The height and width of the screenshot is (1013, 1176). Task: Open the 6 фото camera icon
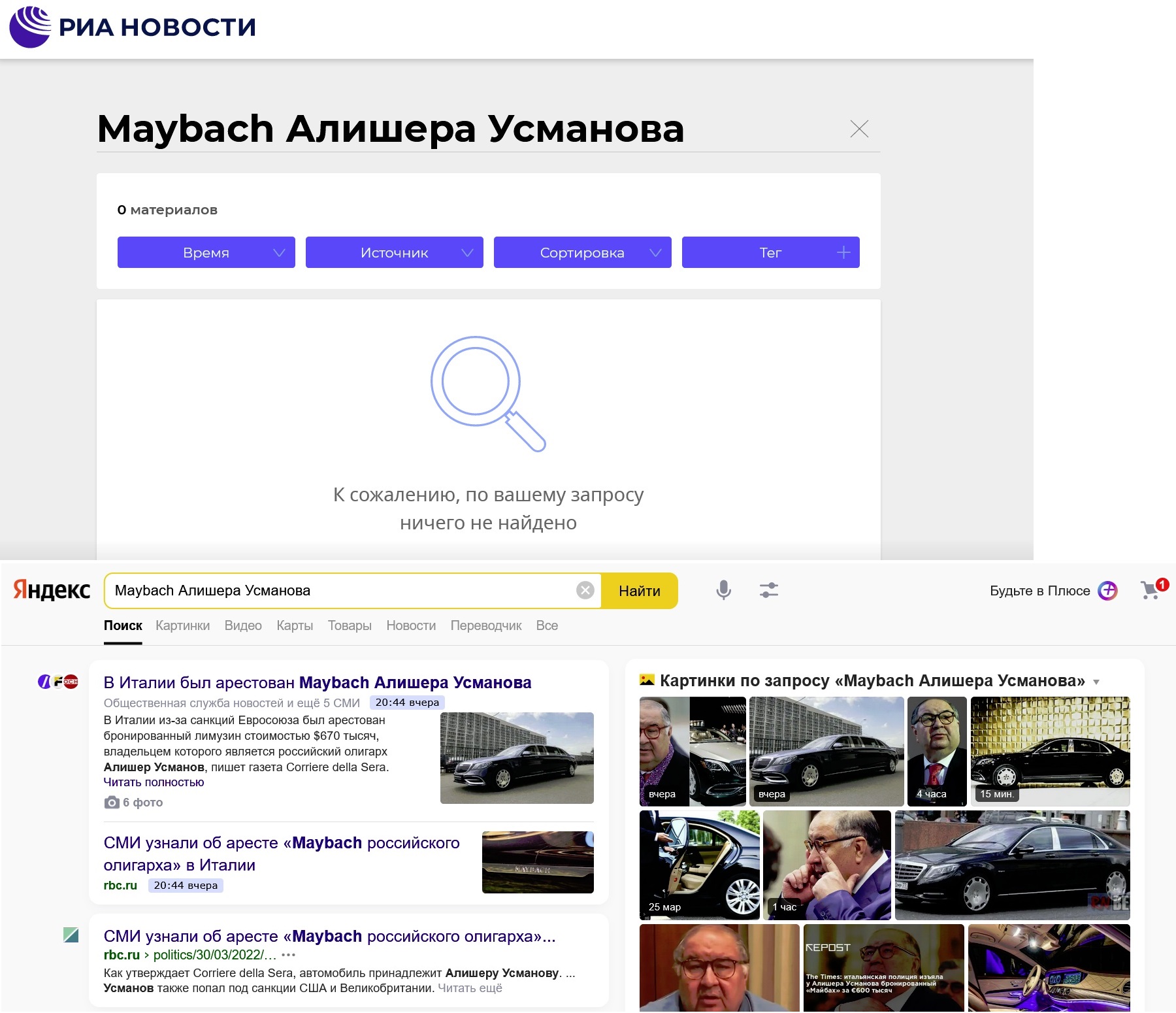[112, 802]
